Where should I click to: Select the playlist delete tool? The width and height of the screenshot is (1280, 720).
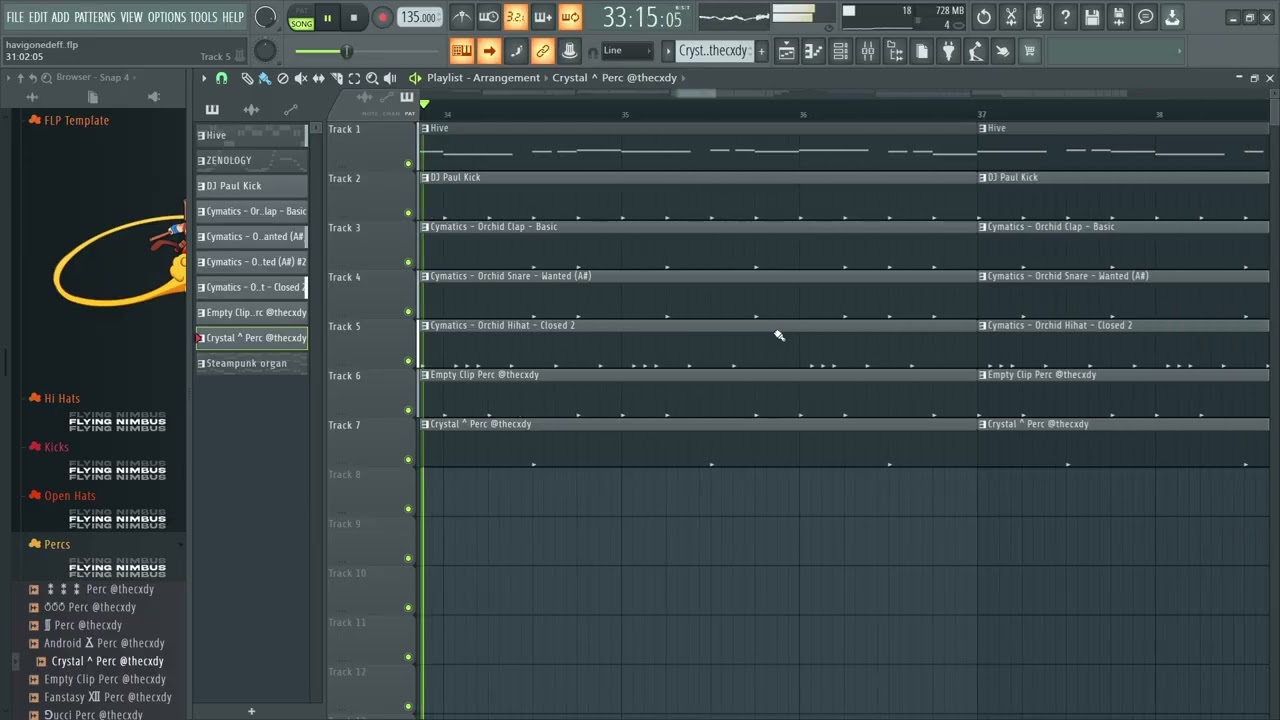(x=283, y=78)
